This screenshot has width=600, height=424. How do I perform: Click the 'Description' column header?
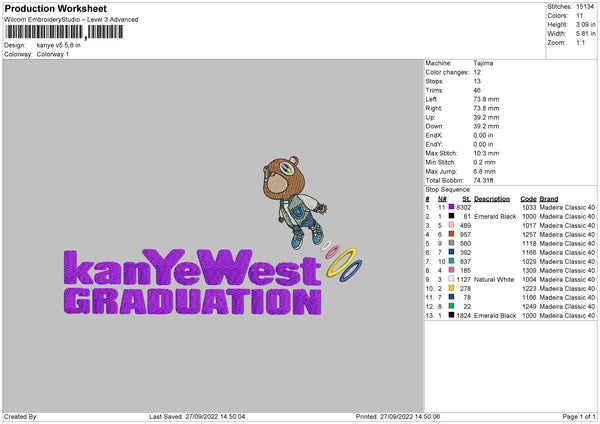point(492,199)
